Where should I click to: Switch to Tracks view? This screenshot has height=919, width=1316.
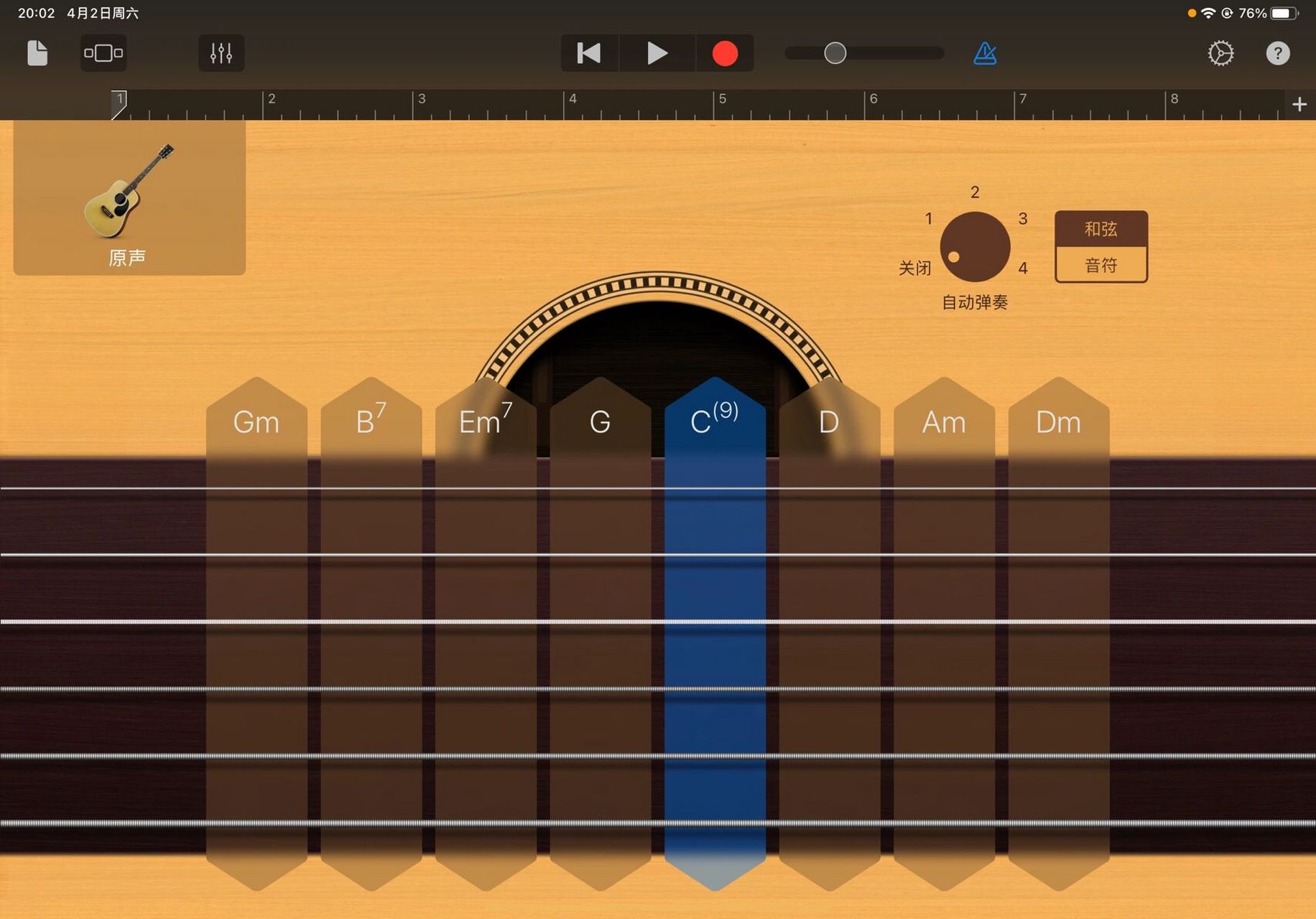pyautogui.click(x=103, y=53)
